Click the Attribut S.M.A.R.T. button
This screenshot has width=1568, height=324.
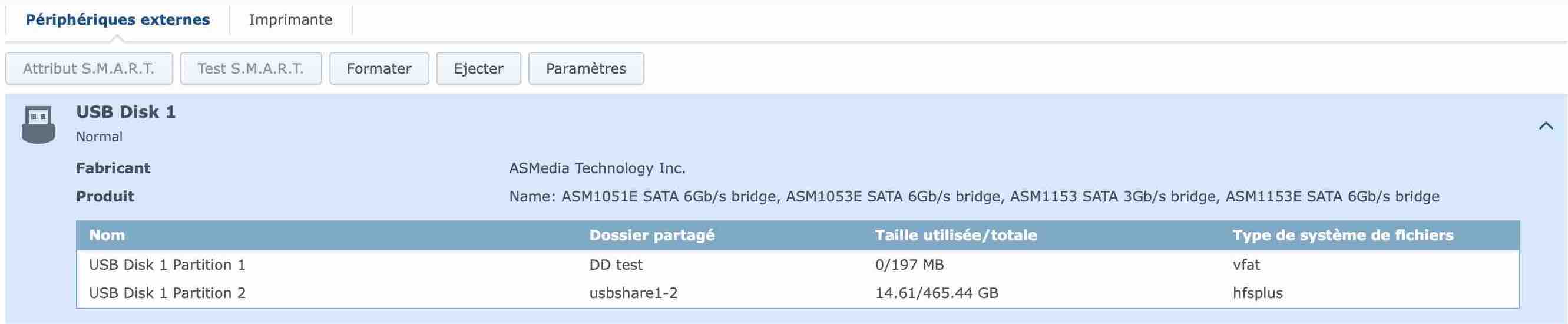click(x=89, y=69)
